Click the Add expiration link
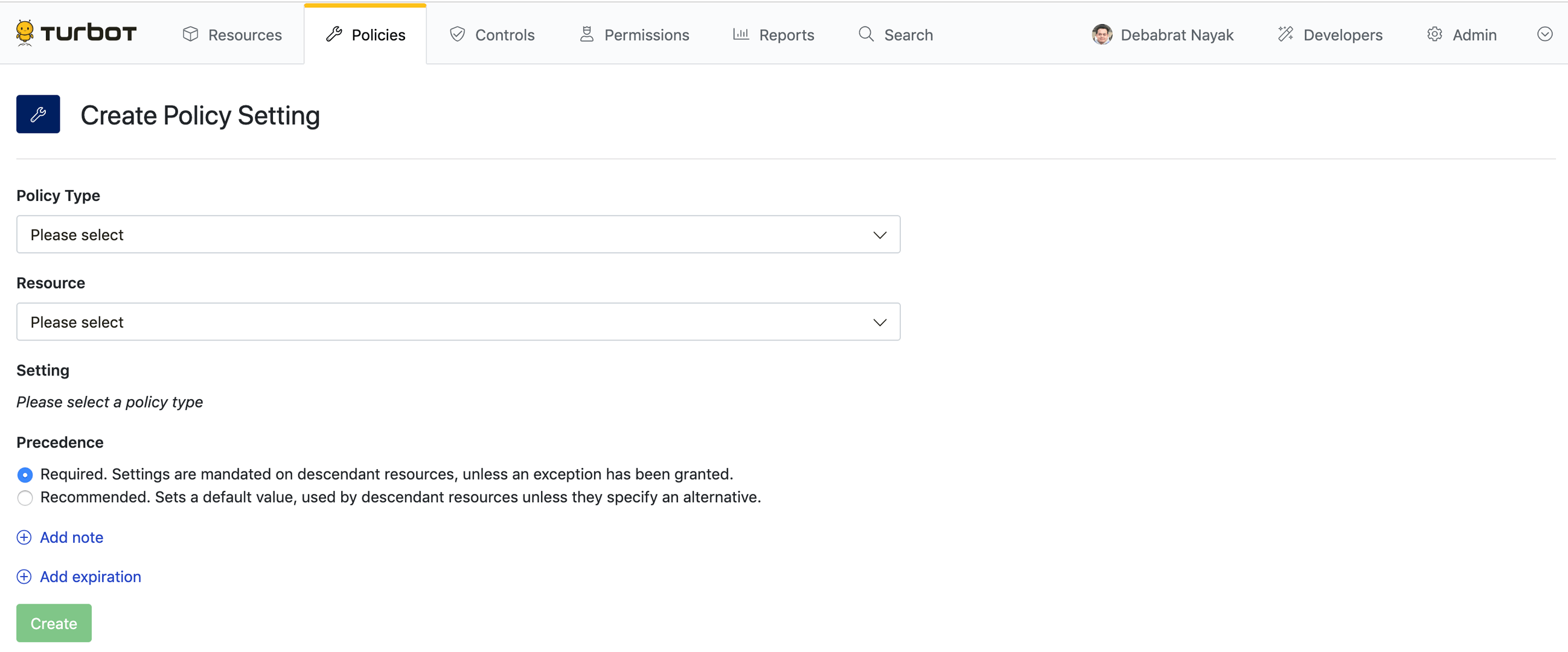 point(90,576)
